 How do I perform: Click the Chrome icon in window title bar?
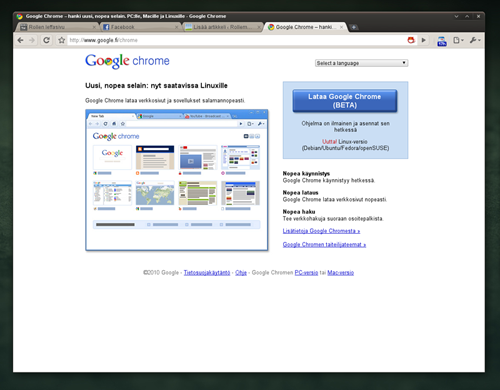tap(20, 16)
